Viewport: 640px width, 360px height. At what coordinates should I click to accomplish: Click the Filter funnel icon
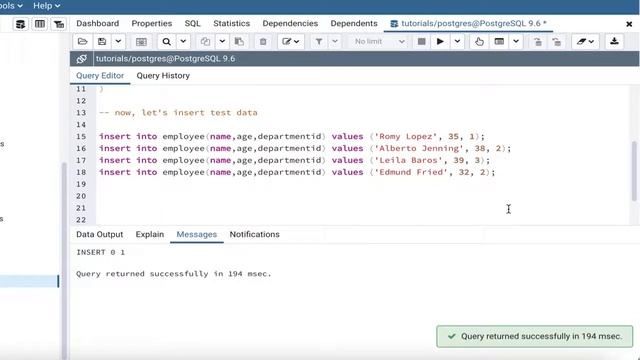coord(319,41)
